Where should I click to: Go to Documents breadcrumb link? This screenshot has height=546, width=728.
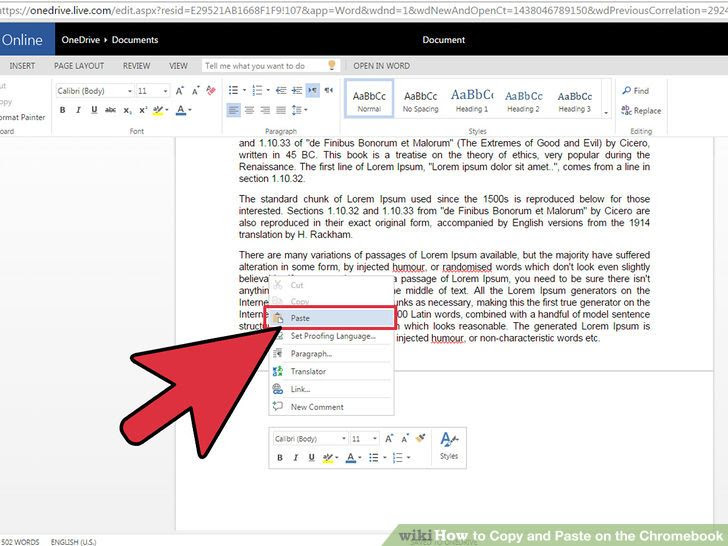(135, 40)
